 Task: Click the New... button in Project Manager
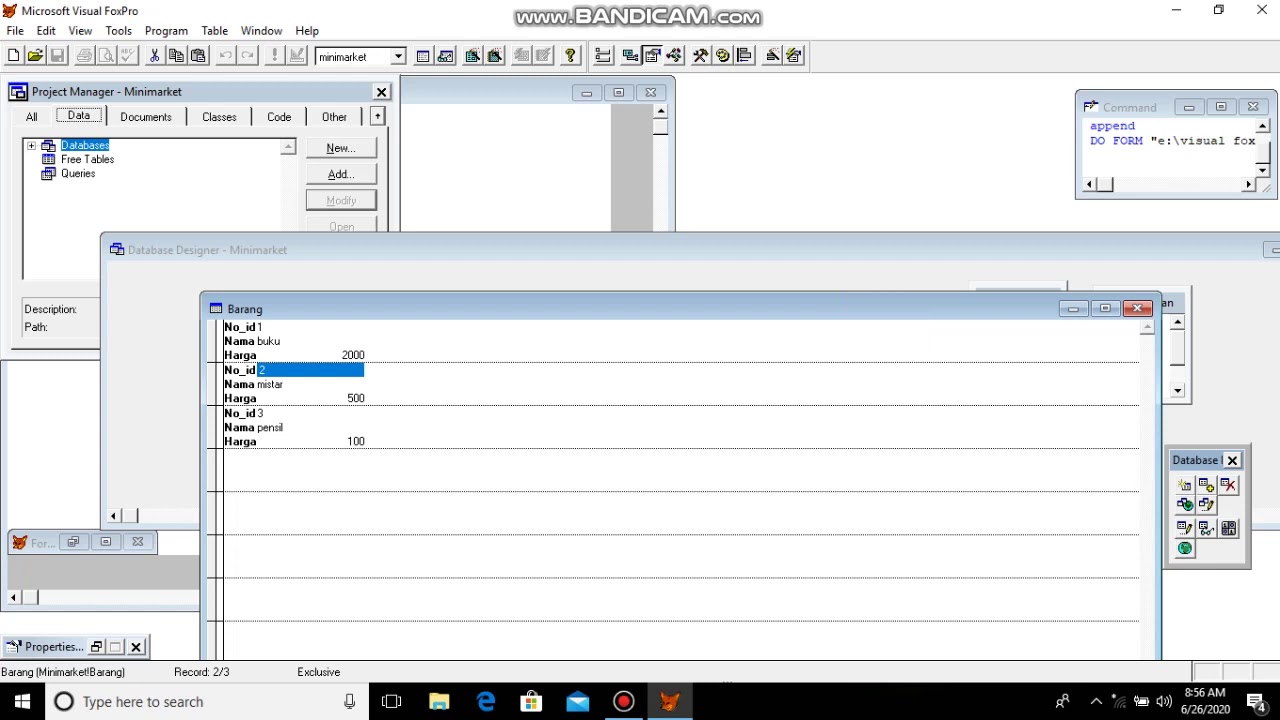pyautogui.click(x=341, y=148)
